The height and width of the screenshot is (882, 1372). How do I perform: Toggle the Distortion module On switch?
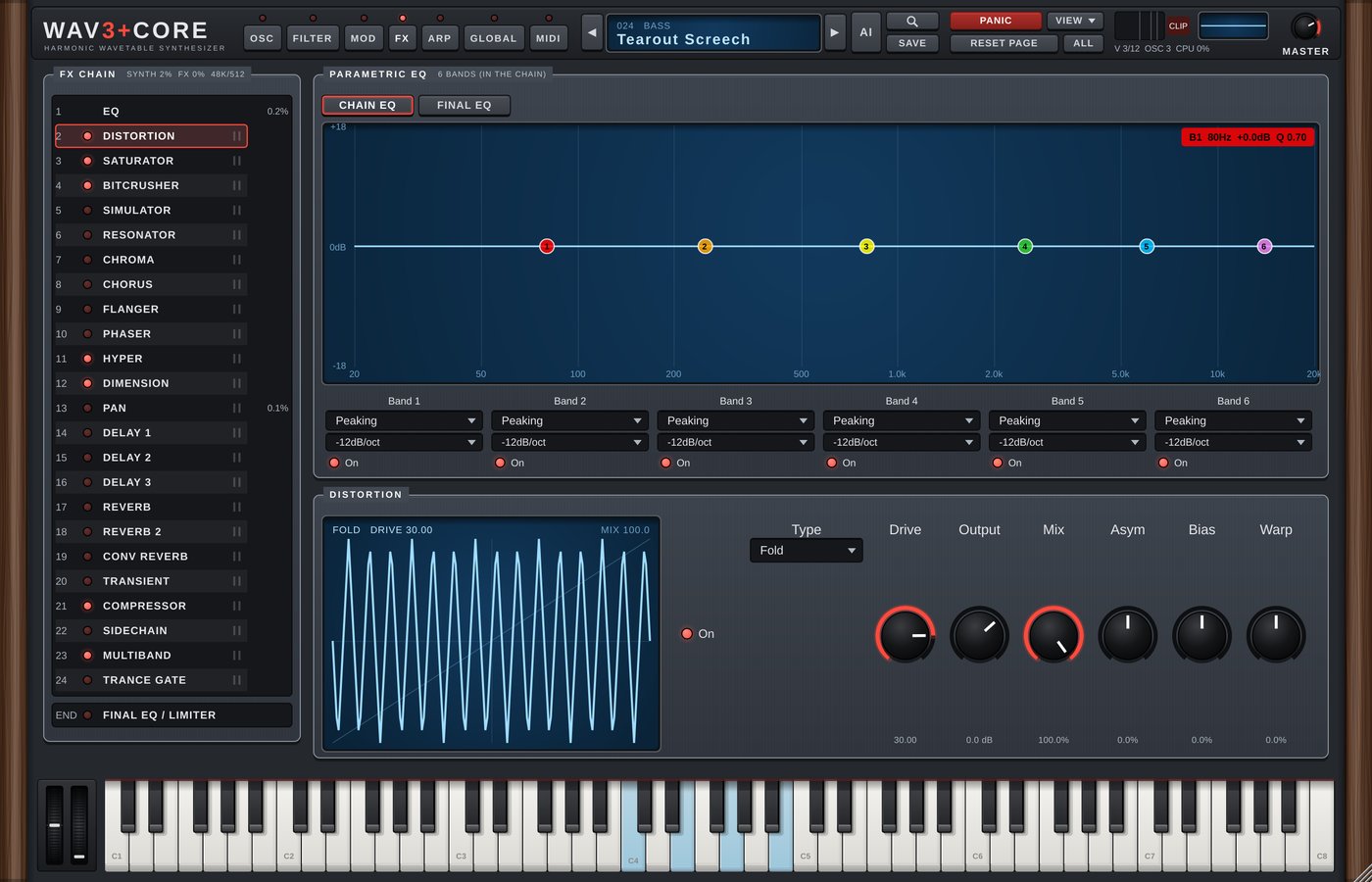[687, 634]
